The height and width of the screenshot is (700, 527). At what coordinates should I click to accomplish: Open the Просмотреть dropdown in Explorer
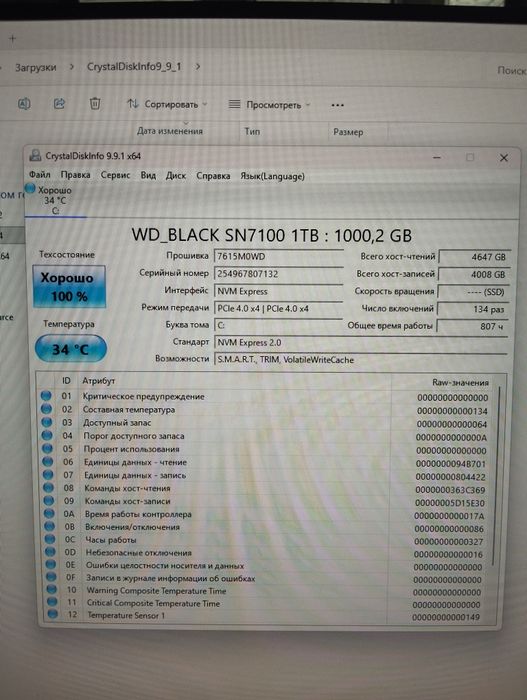[269, 105]
